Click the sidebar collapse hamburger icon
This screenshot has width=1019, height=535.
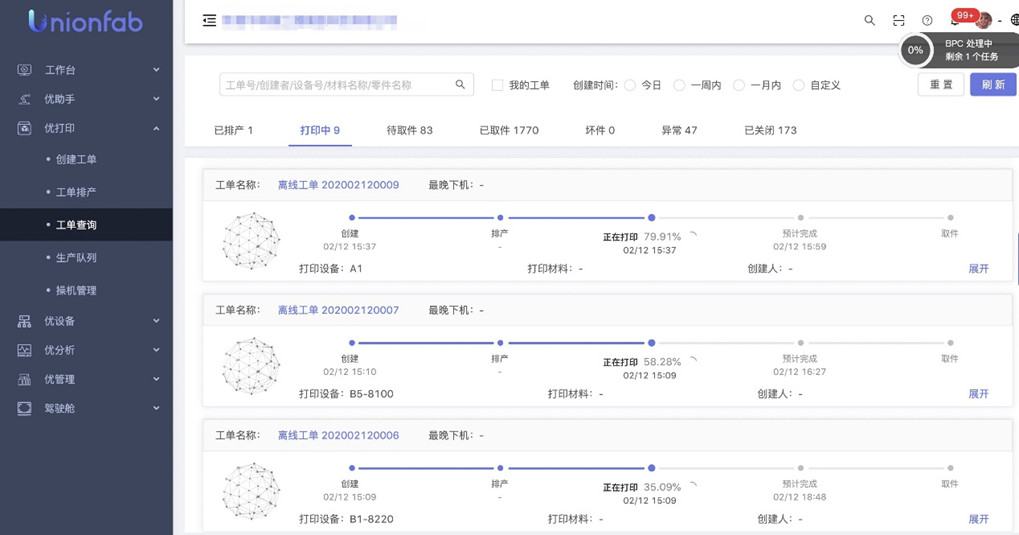[209, 20]
